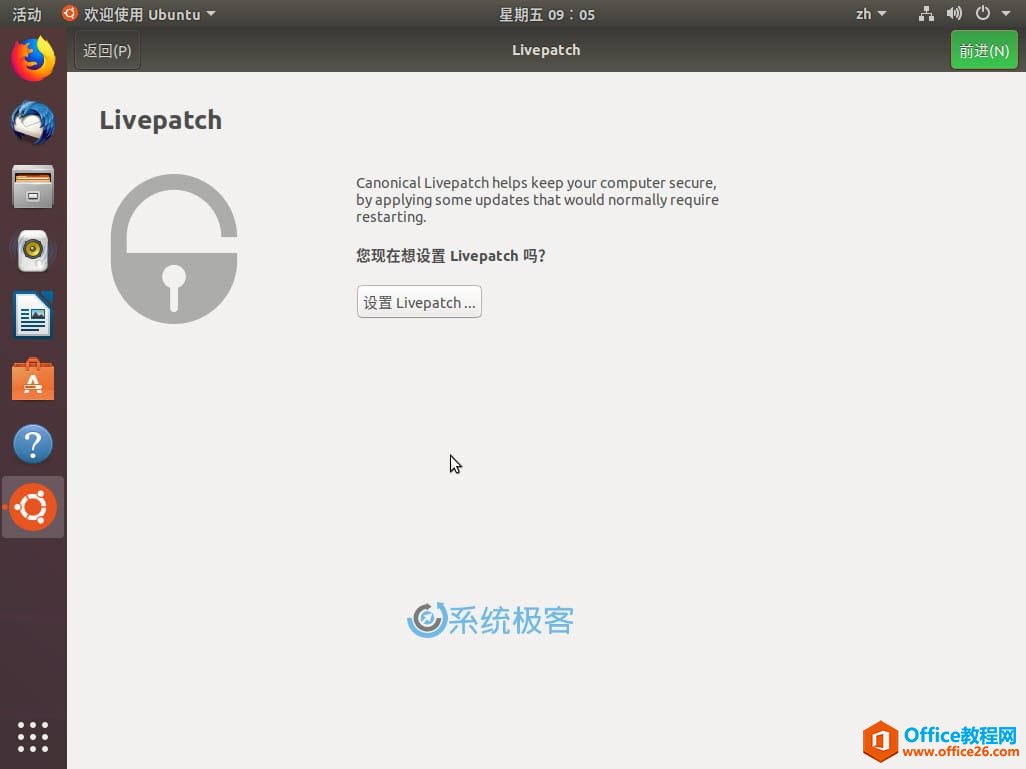Click the Livepatch page heading
The width and height of the screenshot is (1026, 769).
point(161,120)
